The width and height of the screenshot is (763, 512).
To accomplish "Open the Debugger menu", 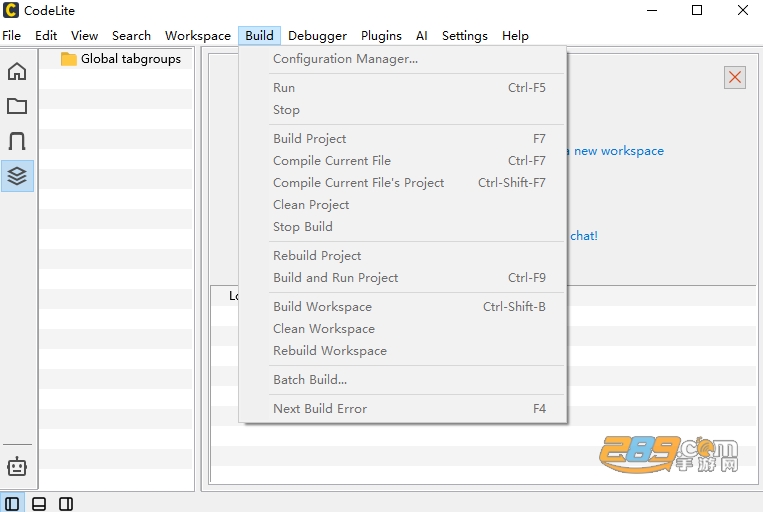I will coord(317,36).
